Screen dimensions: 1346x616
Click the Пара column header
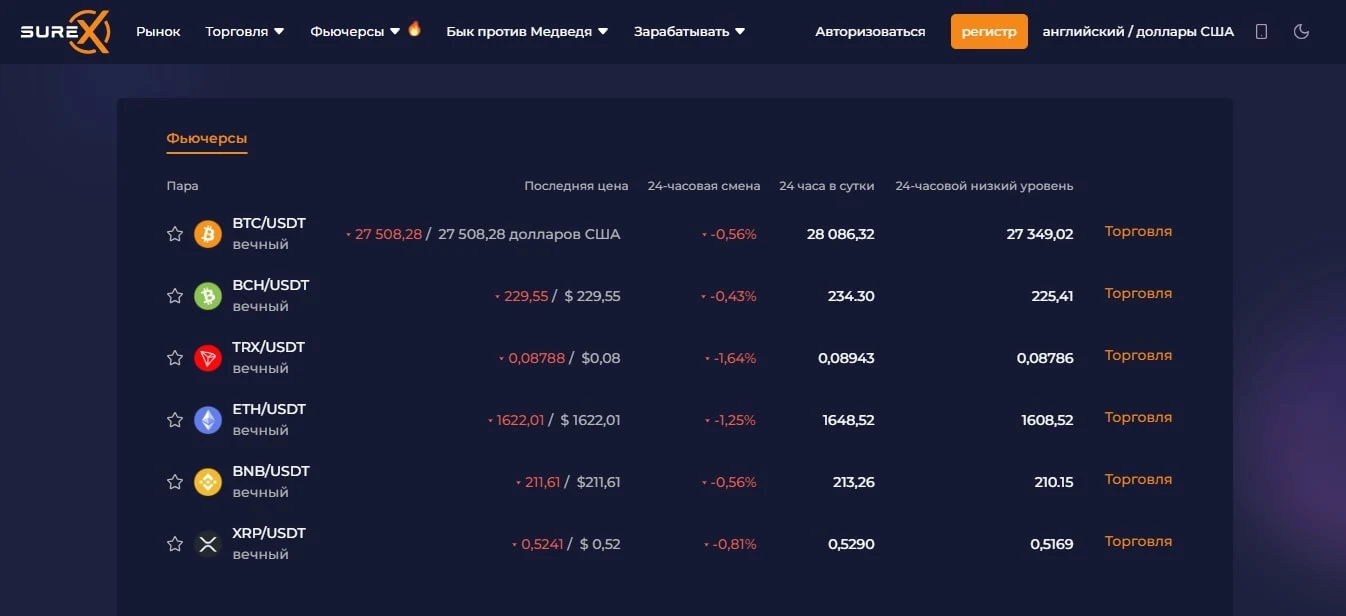182,186
